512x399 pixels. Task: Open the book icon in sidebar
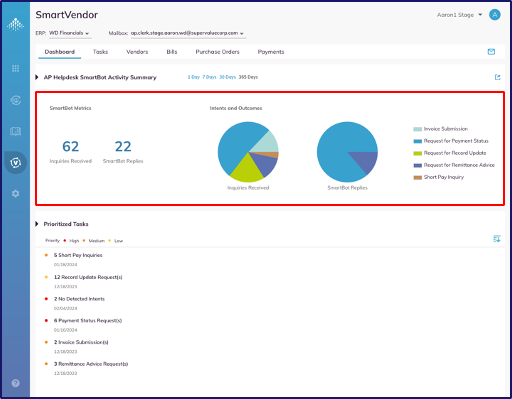pos(15,131)
